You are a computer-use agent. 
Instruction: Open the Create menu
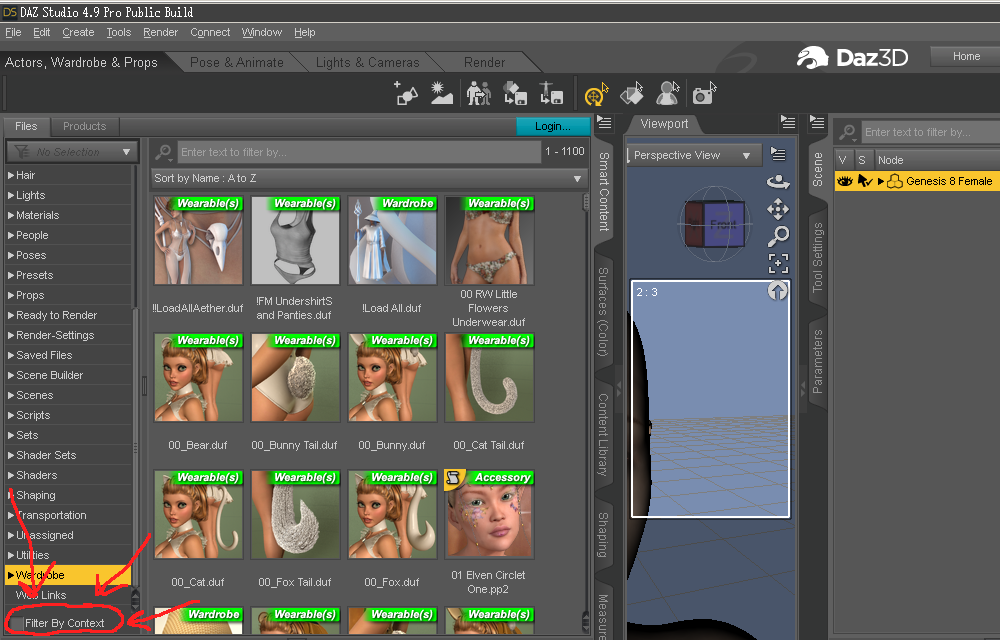[x=78, y=32]
